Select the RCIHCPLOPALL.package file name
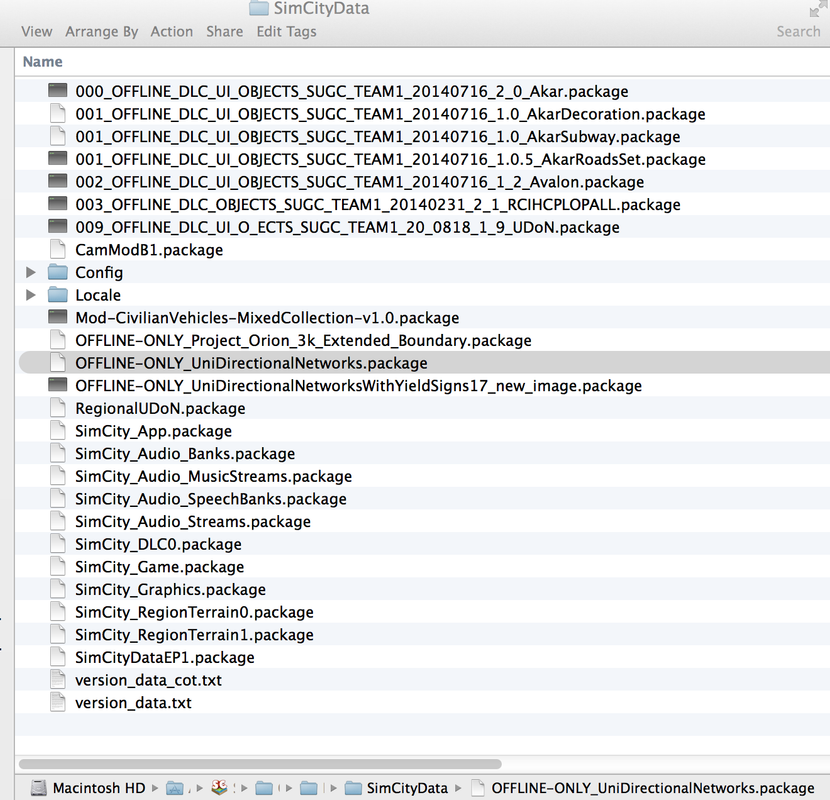Image resolution: width=830 pixels, height=800 pixels. point(378,205)
